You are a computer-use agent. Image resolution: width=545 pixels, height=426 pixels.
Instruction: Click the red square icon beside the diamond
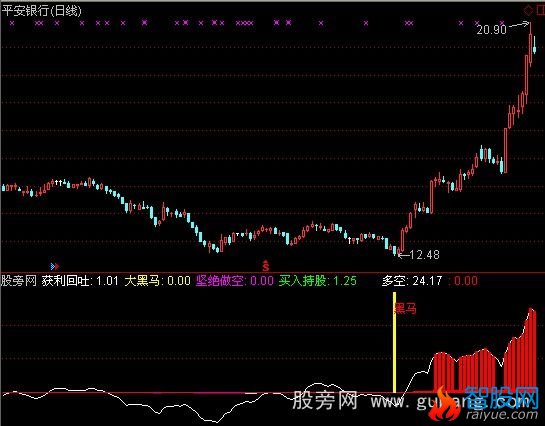pos(541,10)
